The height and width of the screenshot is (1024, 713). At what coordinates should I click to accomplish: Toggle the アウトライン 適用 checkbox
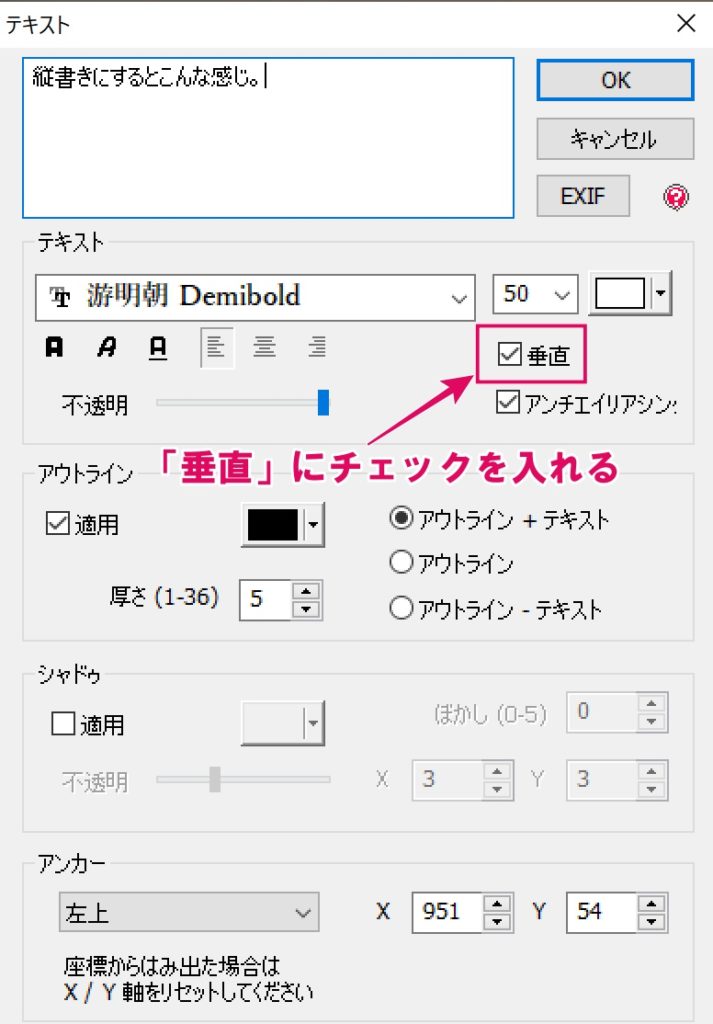click(x=57, y=523)
